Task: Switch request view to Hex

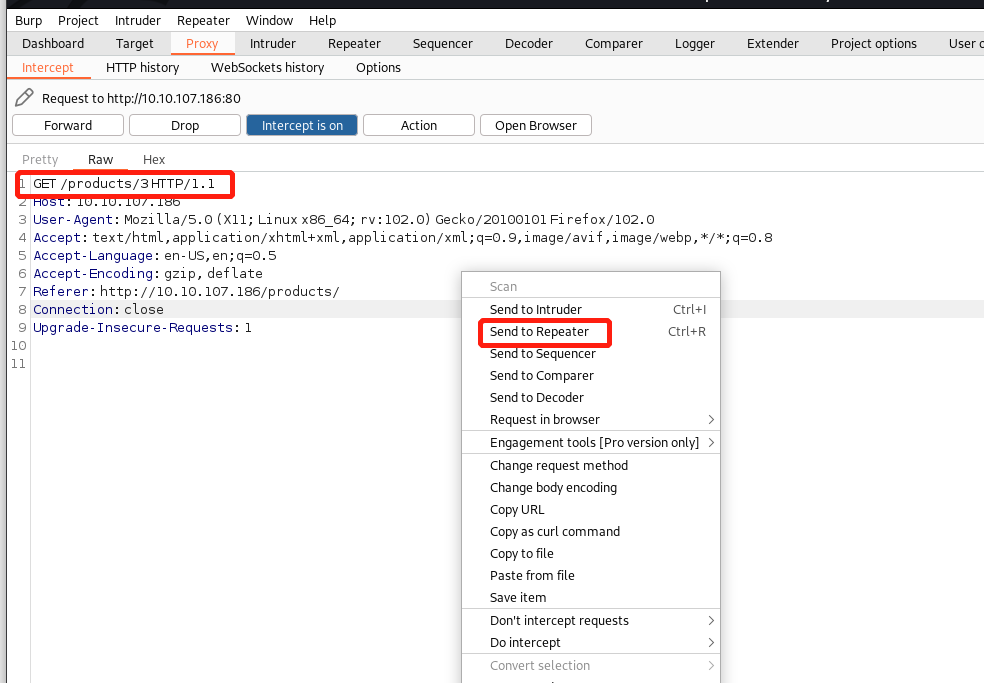Action: tap(154, 160)
